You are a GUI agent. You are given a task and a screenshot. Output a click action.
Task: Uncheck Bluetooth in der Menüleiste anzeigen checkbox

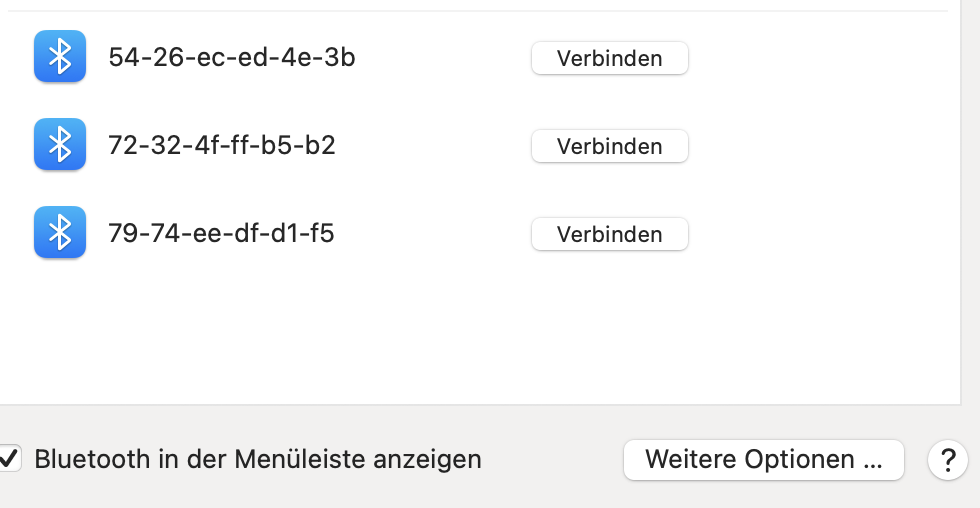(x=9, y=459)
